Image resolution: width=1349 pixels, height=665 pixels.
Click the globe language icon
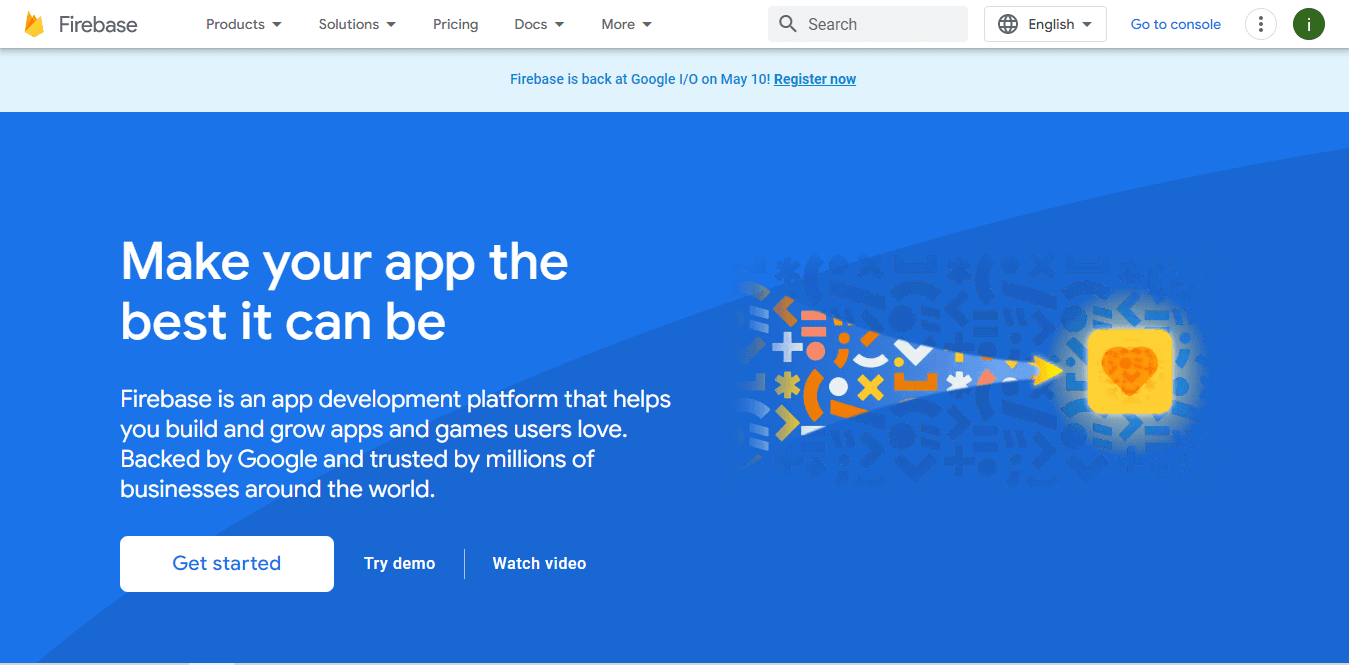[1008, 24]
